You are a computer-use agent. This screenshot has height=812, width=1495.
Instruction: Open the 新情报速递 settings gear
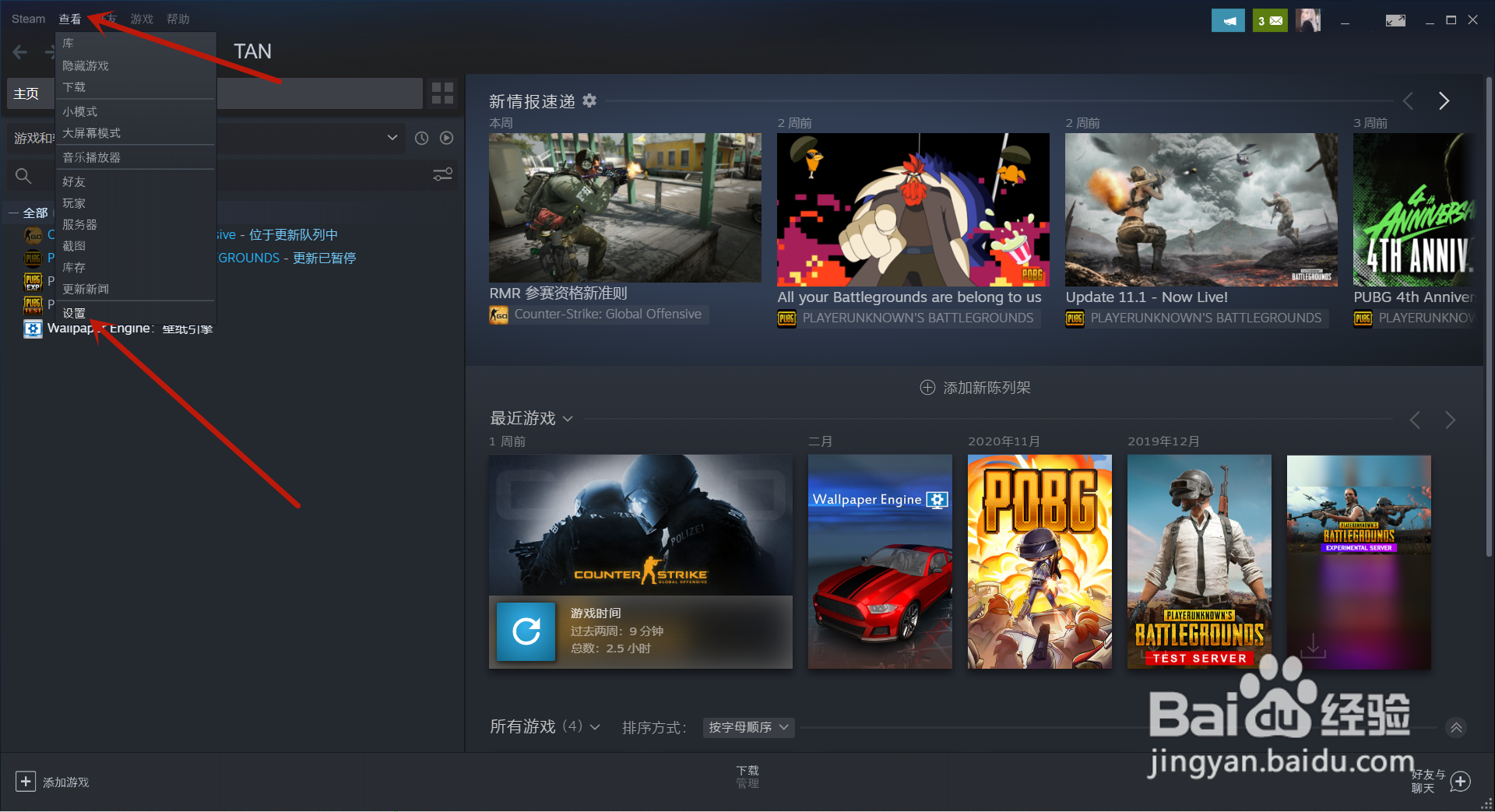point(589,100)
